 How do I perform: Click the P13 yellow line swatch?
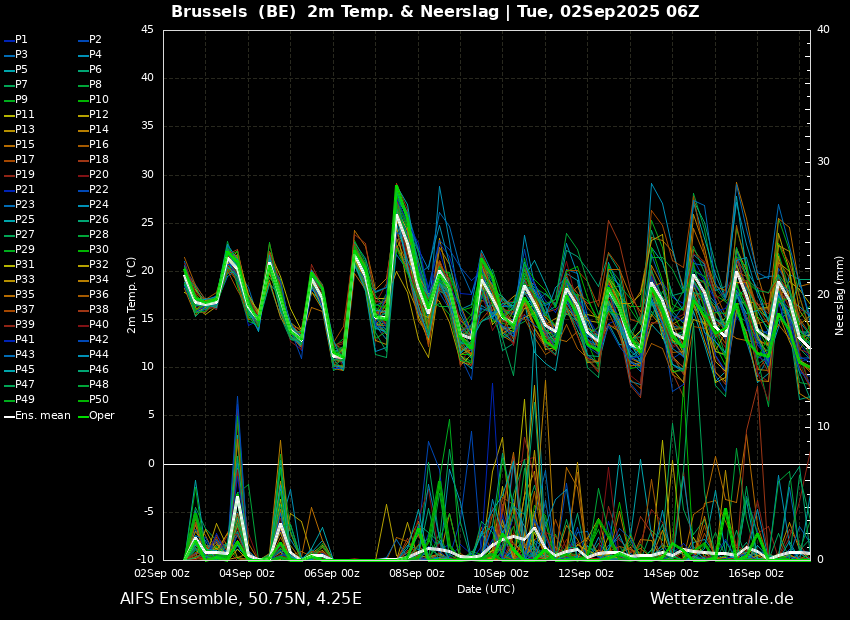point(9,130)
